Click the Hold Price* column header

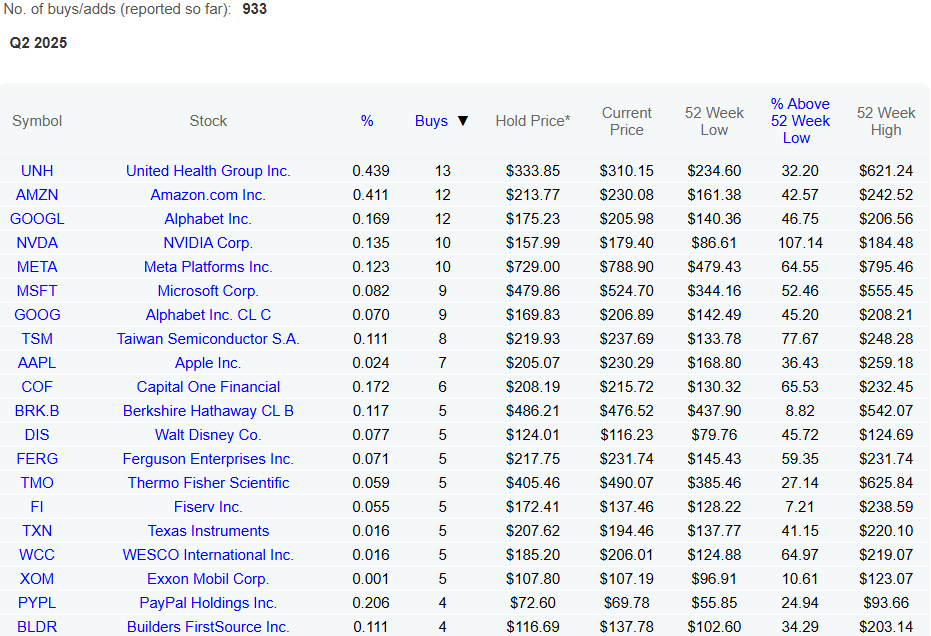tap(533, 121)
